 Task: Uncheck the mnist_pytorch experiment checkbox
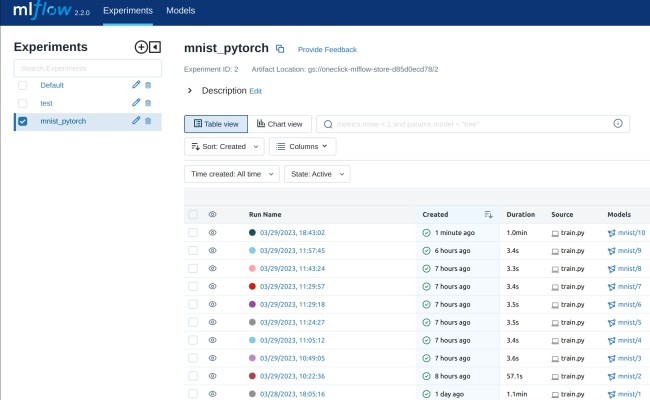(23, 121)
